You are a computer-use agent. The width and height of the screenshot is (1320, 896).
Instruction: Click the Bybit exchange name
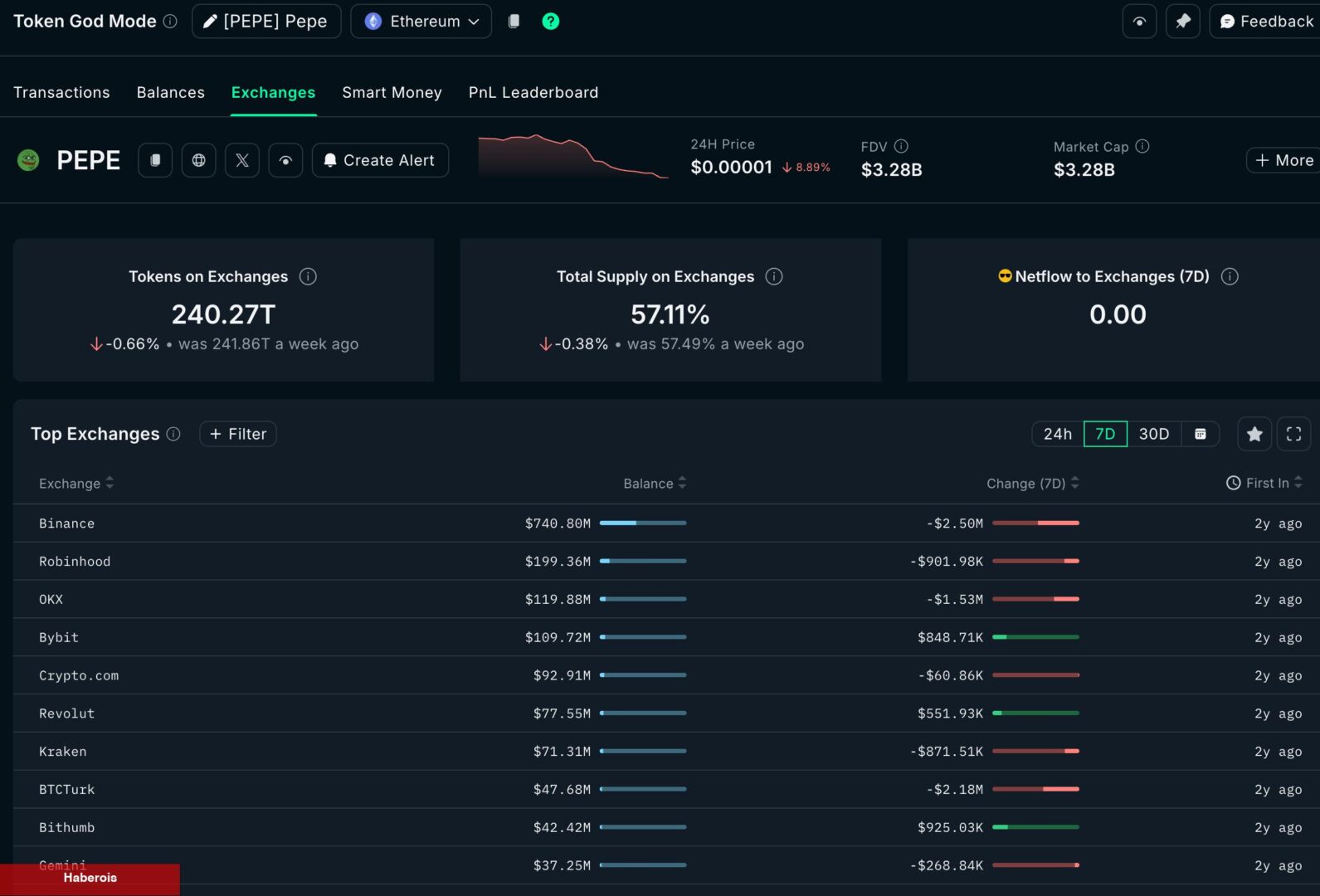point(59,637)
